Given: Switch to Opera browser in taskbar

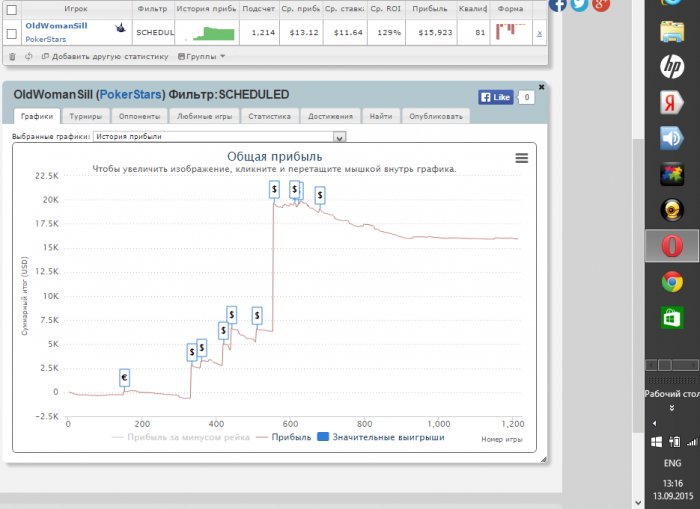Looking at the screenshot, I should point(672,246).
